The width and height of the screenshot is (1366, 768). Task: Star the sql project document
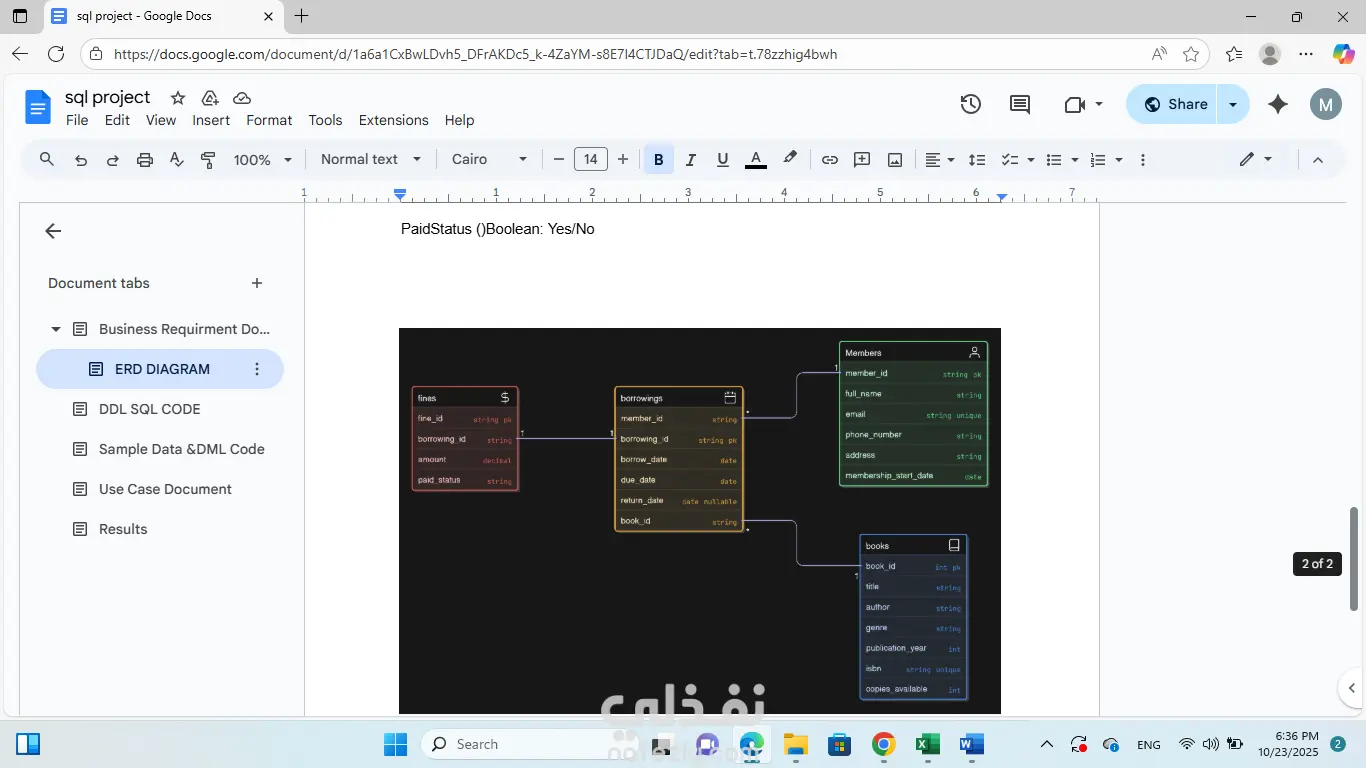(x=178, y=98)
